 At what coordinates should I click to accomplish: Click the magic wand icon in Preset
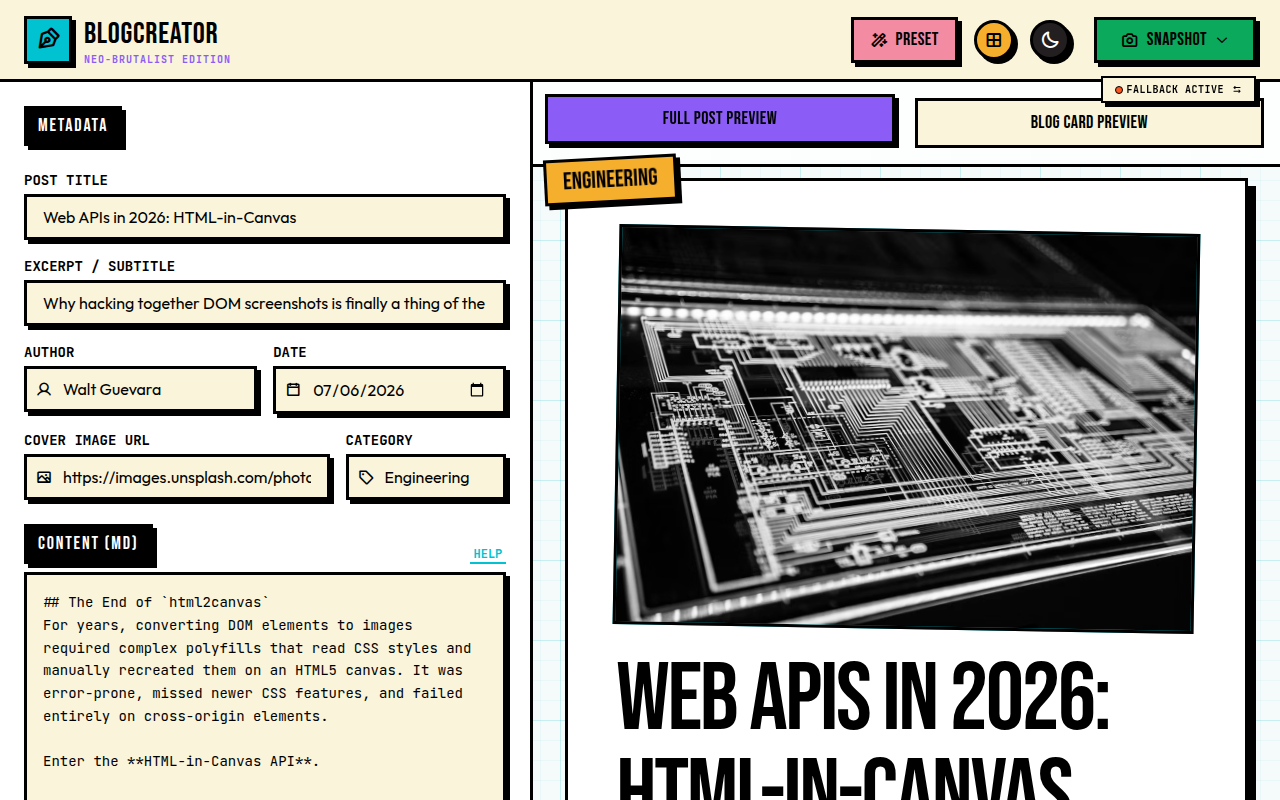[879, 40]
